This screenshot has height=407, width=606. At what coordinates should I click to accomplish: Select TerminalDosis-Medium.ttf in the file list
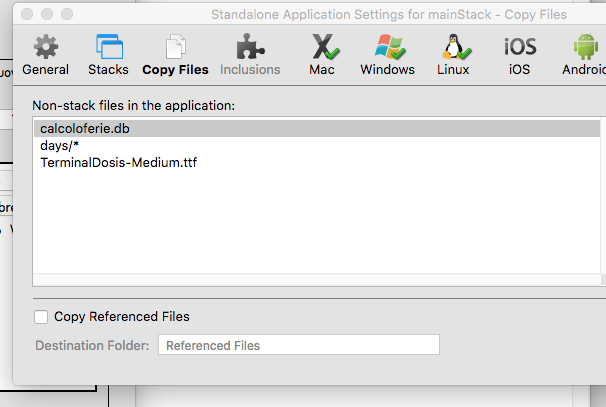click(x=118, y=162)
